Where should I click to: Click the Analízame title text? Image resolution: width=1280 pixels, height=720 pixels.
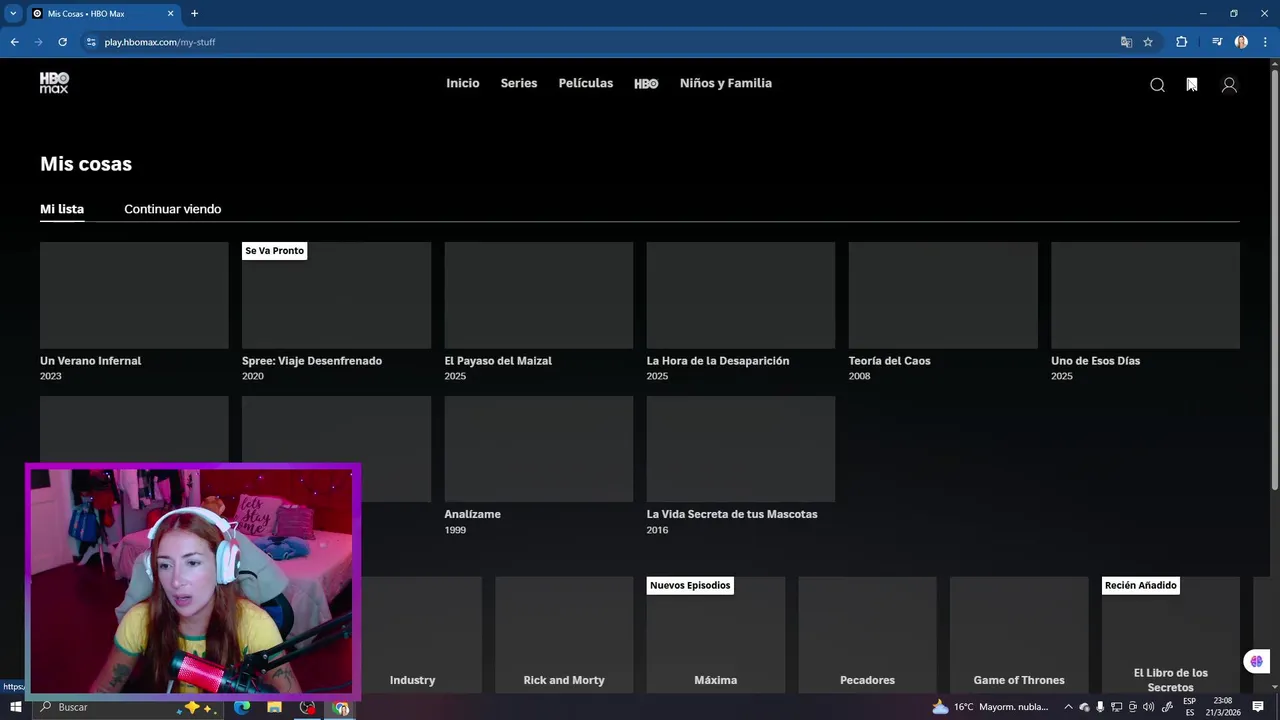(472, 514)
